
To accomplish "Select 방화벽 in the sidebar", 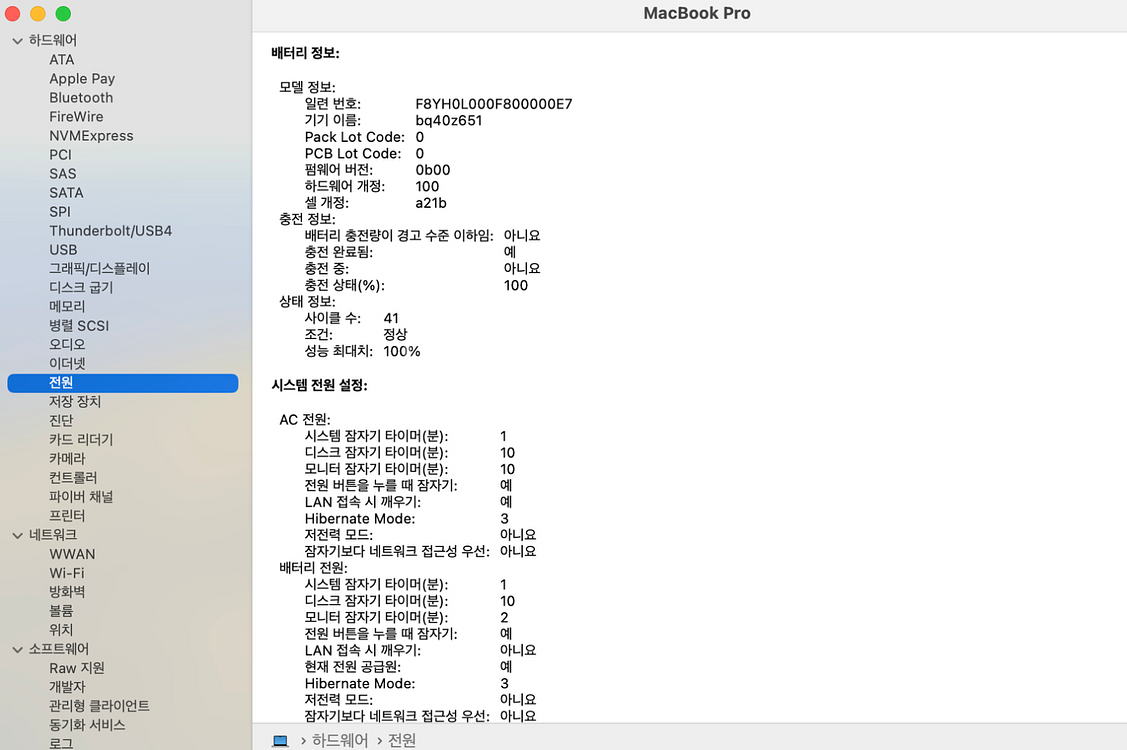I will click(67, 592).
